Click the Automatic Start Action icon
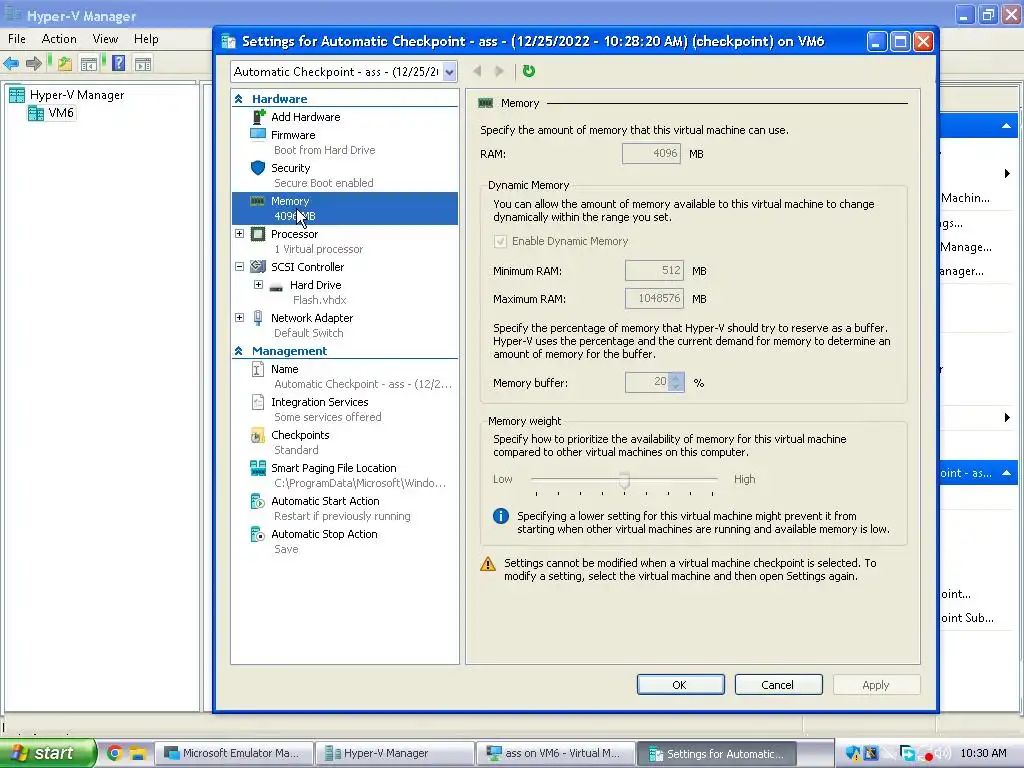This screenshot has height=768, width=1024. 258,501
